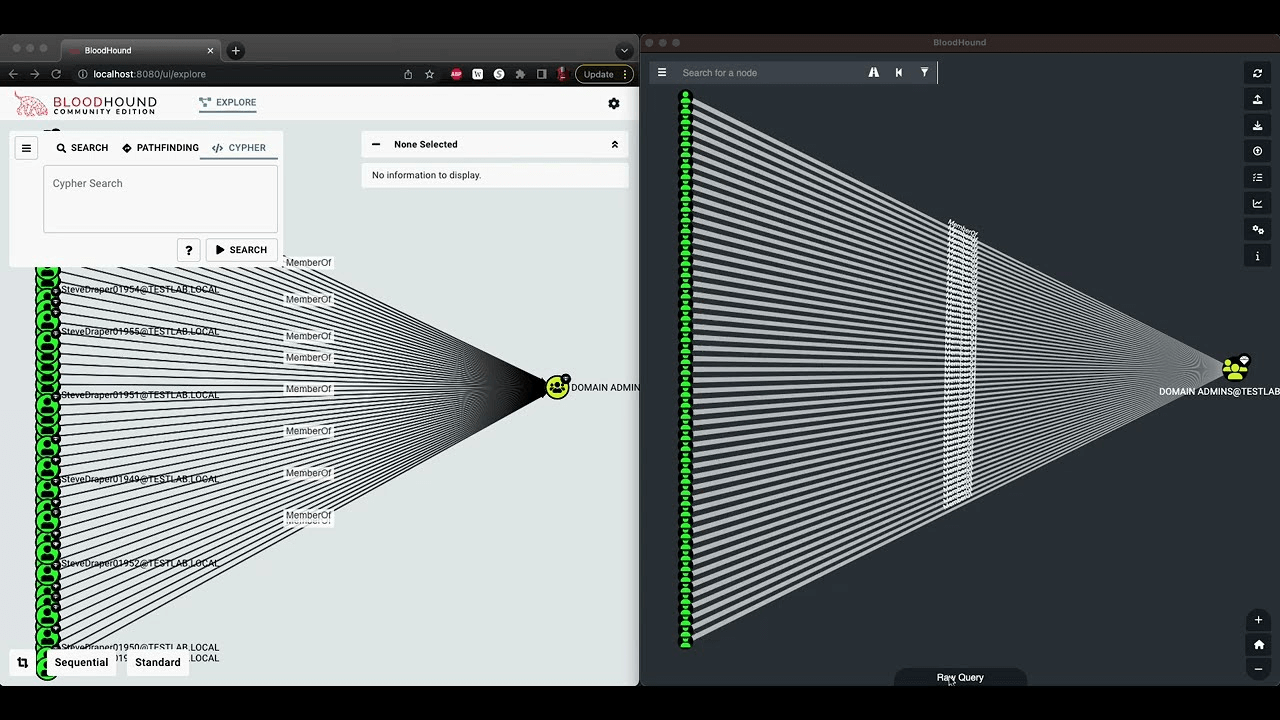1280x720 pixels.
Task: Click the hamburger menu beside the search bar
Action: (x=662, y=72)
